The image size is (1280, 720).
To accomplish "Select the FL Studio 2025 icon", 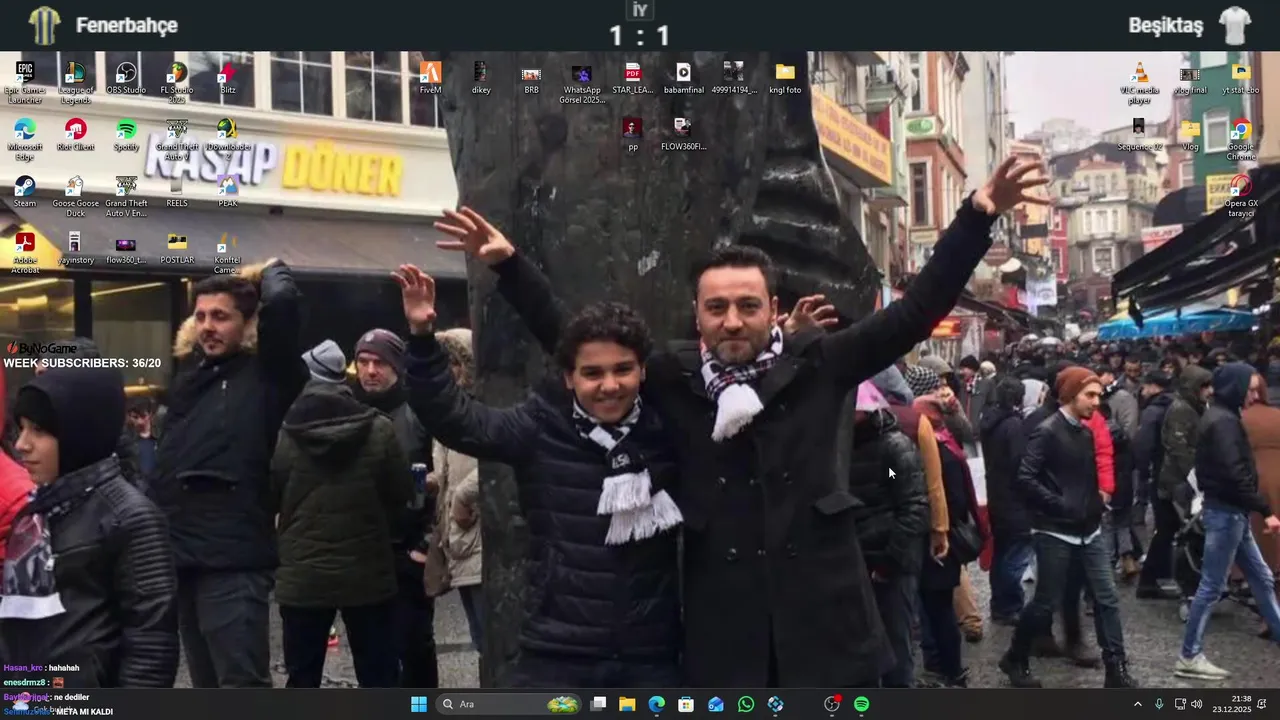I will [x=177, y=81].
